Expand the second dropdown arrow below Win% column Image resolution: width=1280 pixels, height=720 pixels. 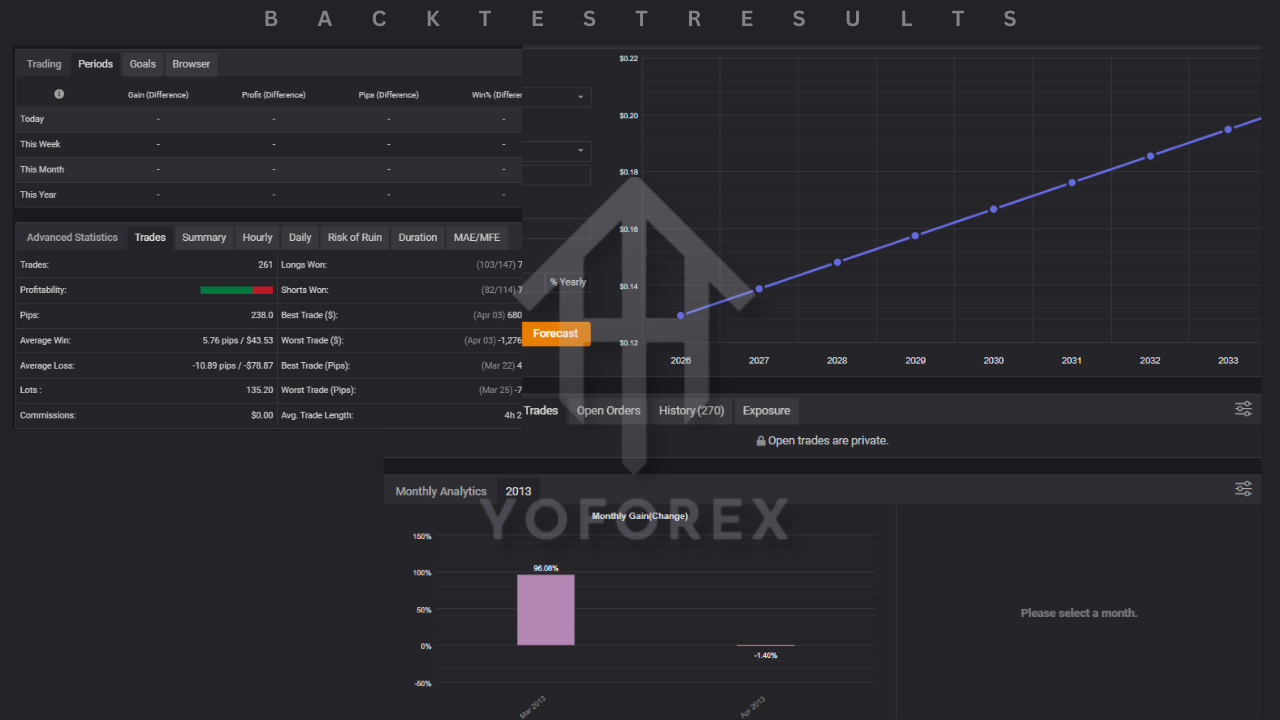point(581,151)
